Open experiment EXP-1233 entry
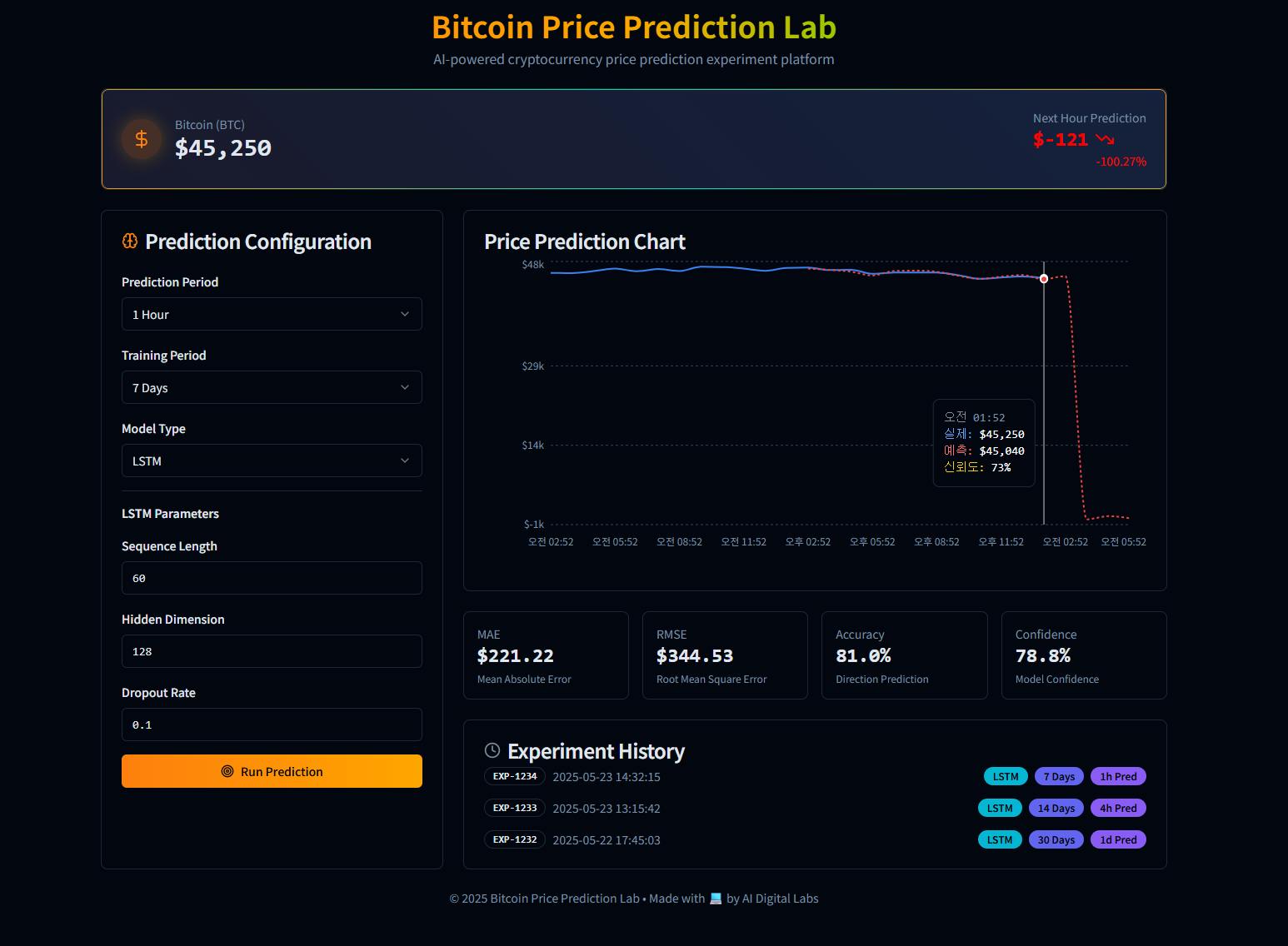The width and height of the screenshot is (1288, 946). (515, 808)
